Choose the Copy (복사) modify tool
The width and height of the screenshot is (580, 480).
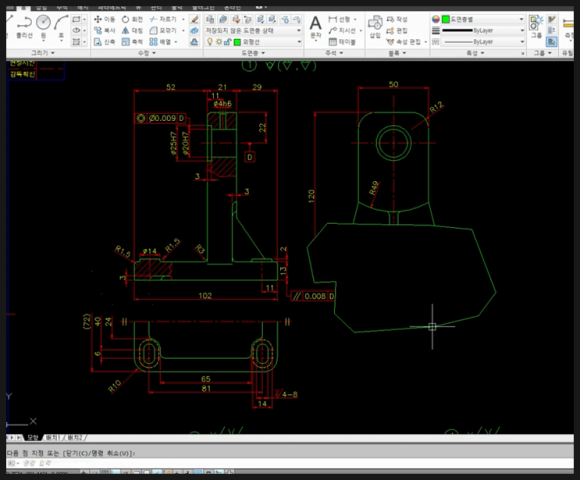(x=104, y=30)
